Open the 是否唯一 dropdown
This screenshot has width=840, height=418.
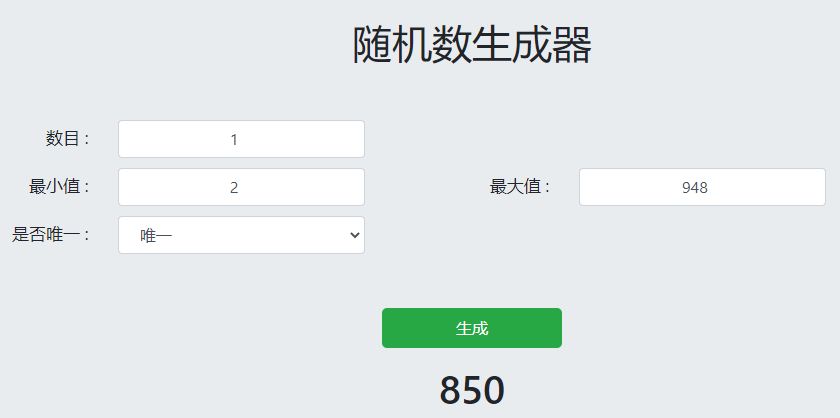click(x=241, y=235)
